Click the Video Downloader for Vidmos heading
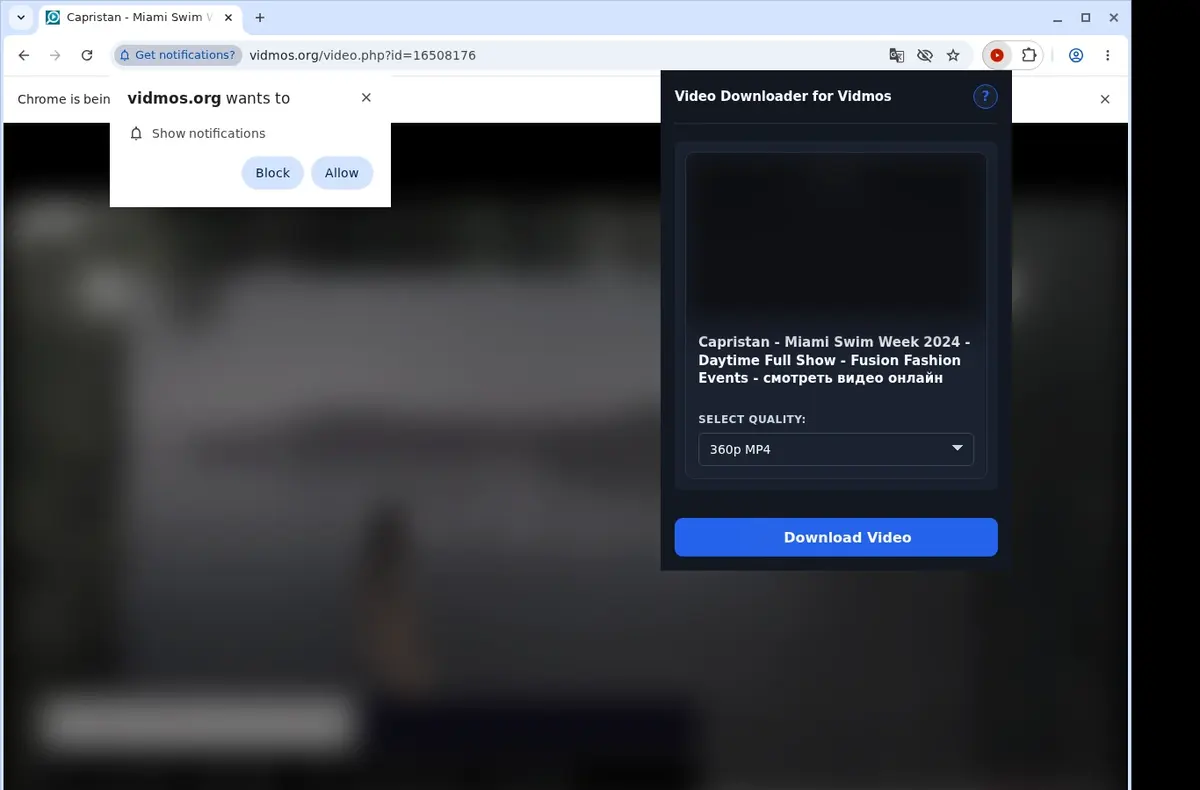This screenshot has height=790, width=1200. (783, 96)
